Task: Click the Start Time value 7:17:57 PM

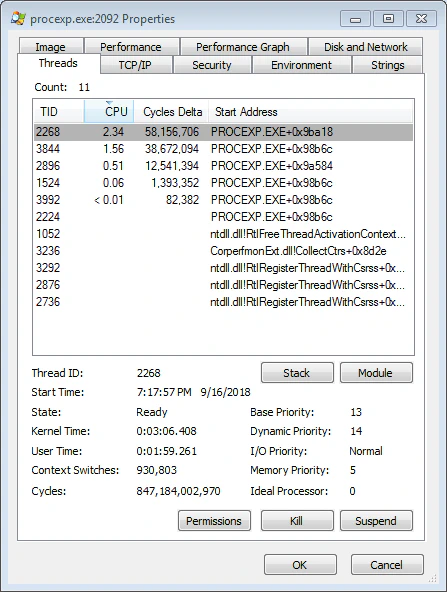Action: pyautogui.click(x=164, y=392)
